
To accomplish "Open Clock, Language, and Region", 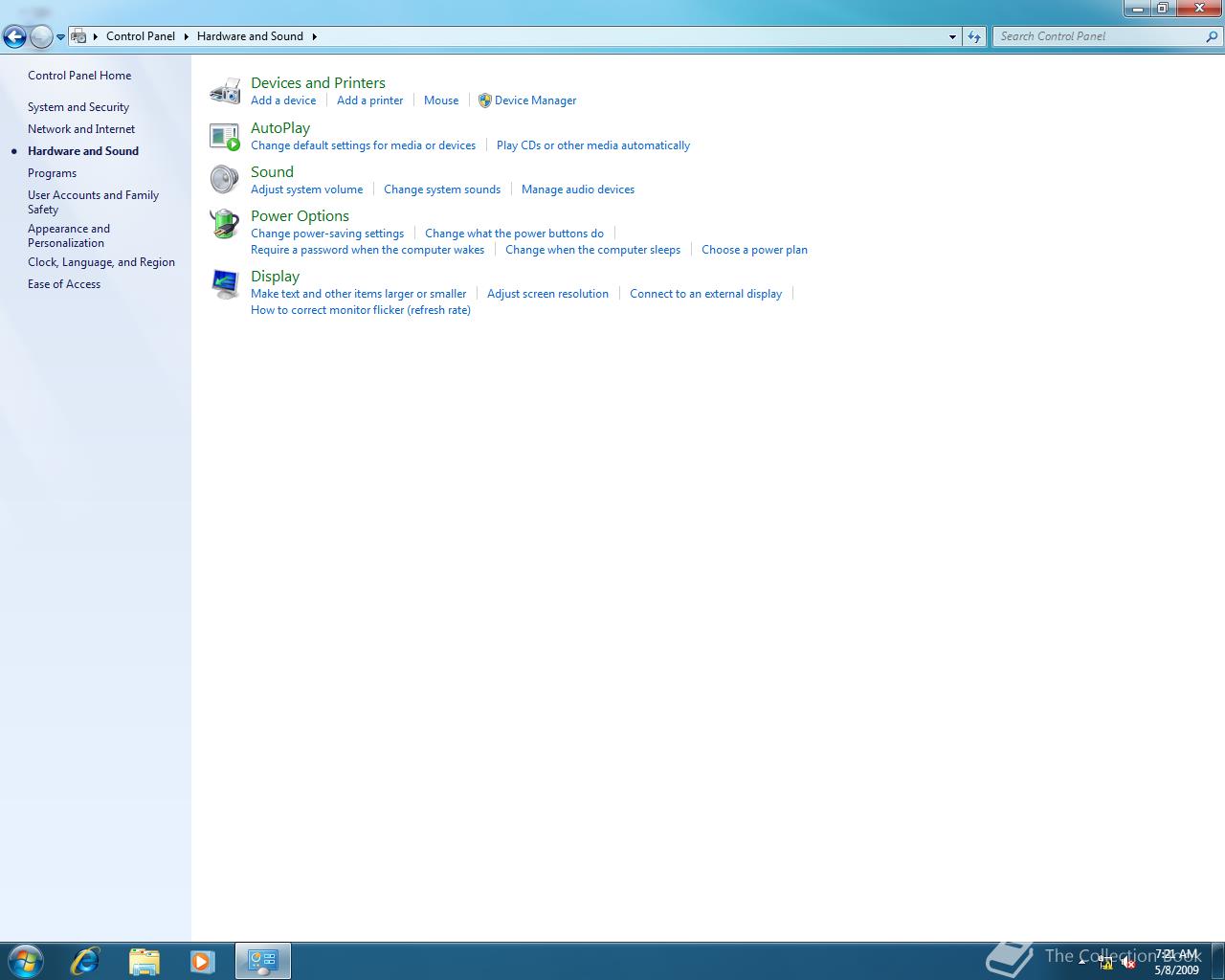I will pos(101,262).
